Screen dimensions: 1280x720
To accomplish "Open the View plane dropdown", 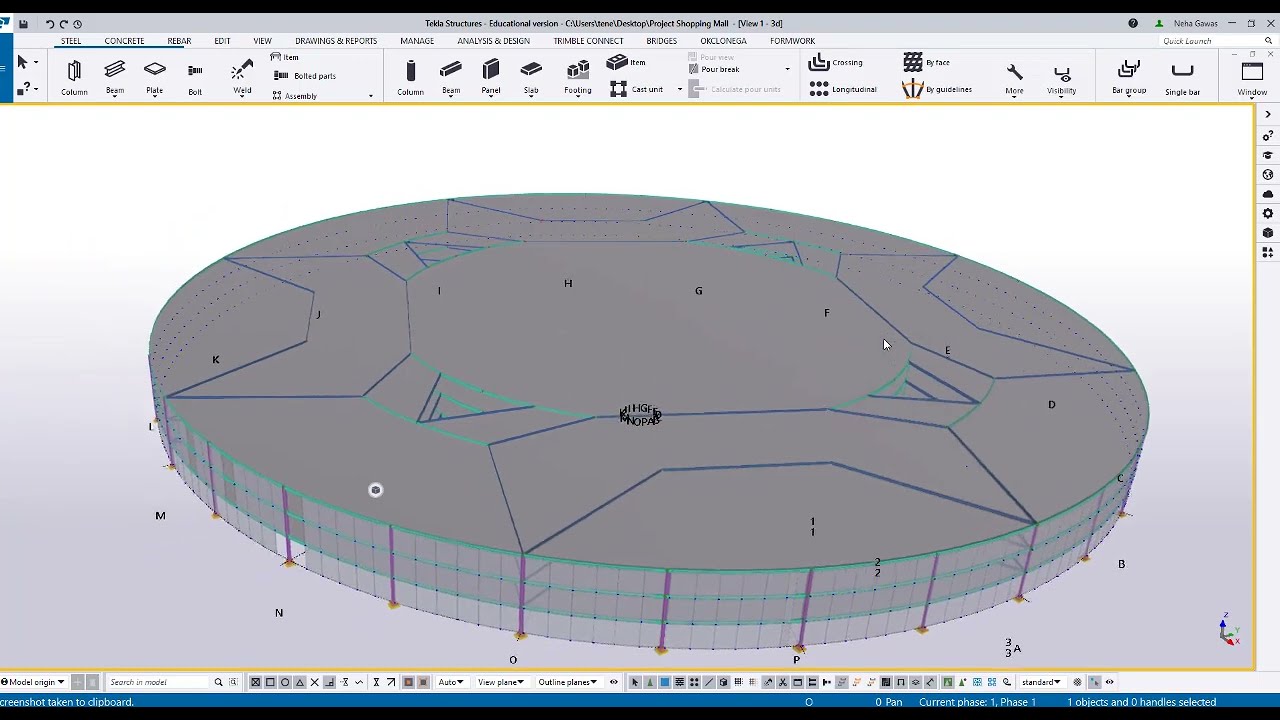I will coord(501,682).
